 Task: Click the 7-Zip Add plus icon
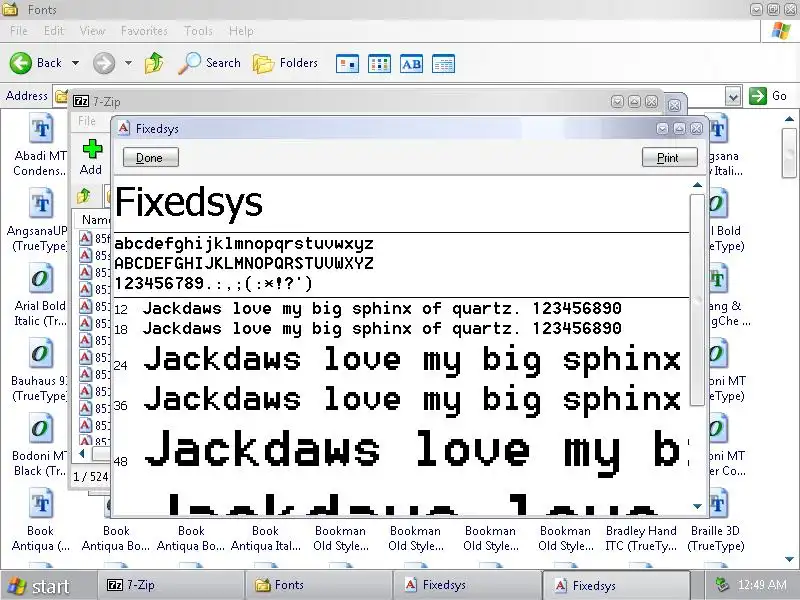point(92,149)
